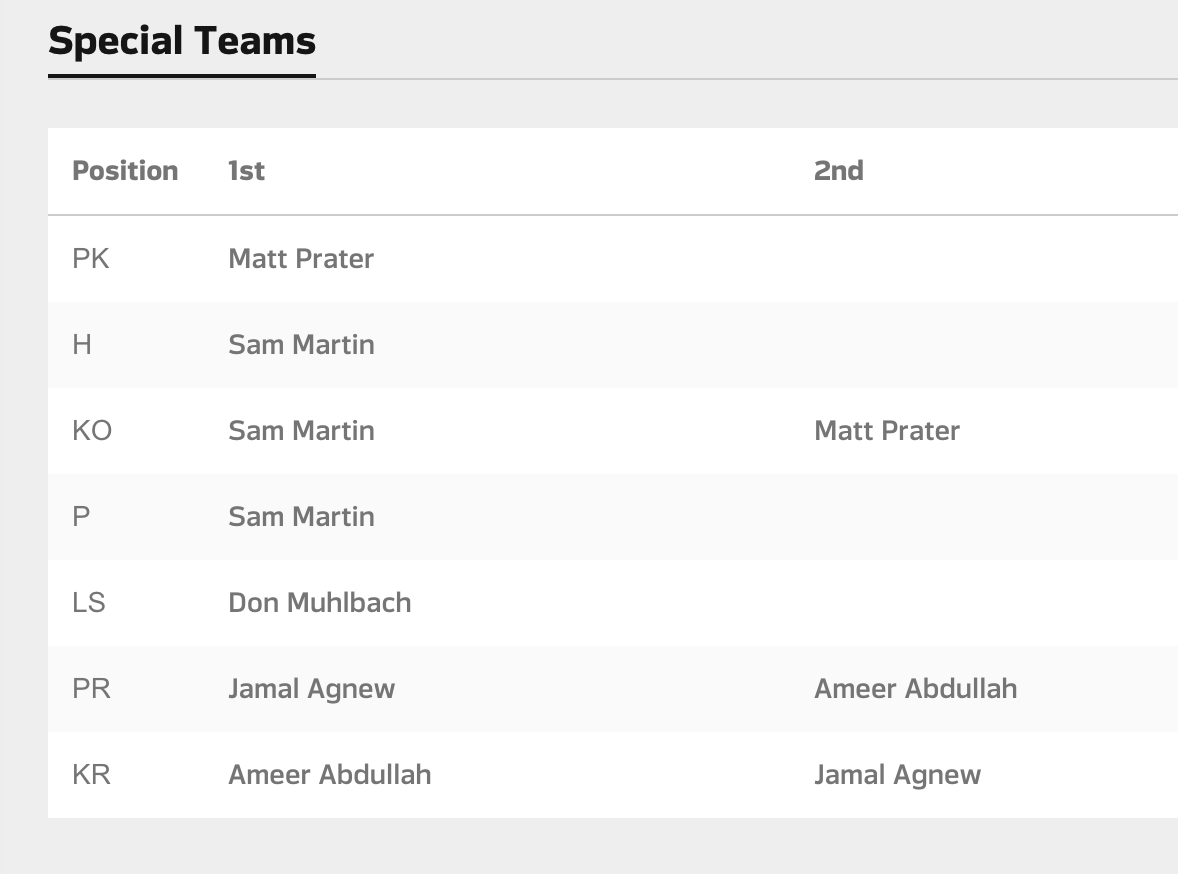Click Sam Martin in the KO row
Screen dimensions: 1178x874
tap(301, 431)
